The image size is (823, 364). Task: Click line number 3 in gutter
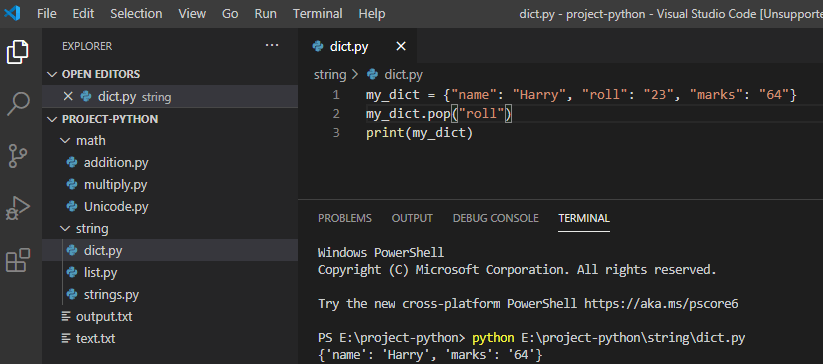point(336,133)
